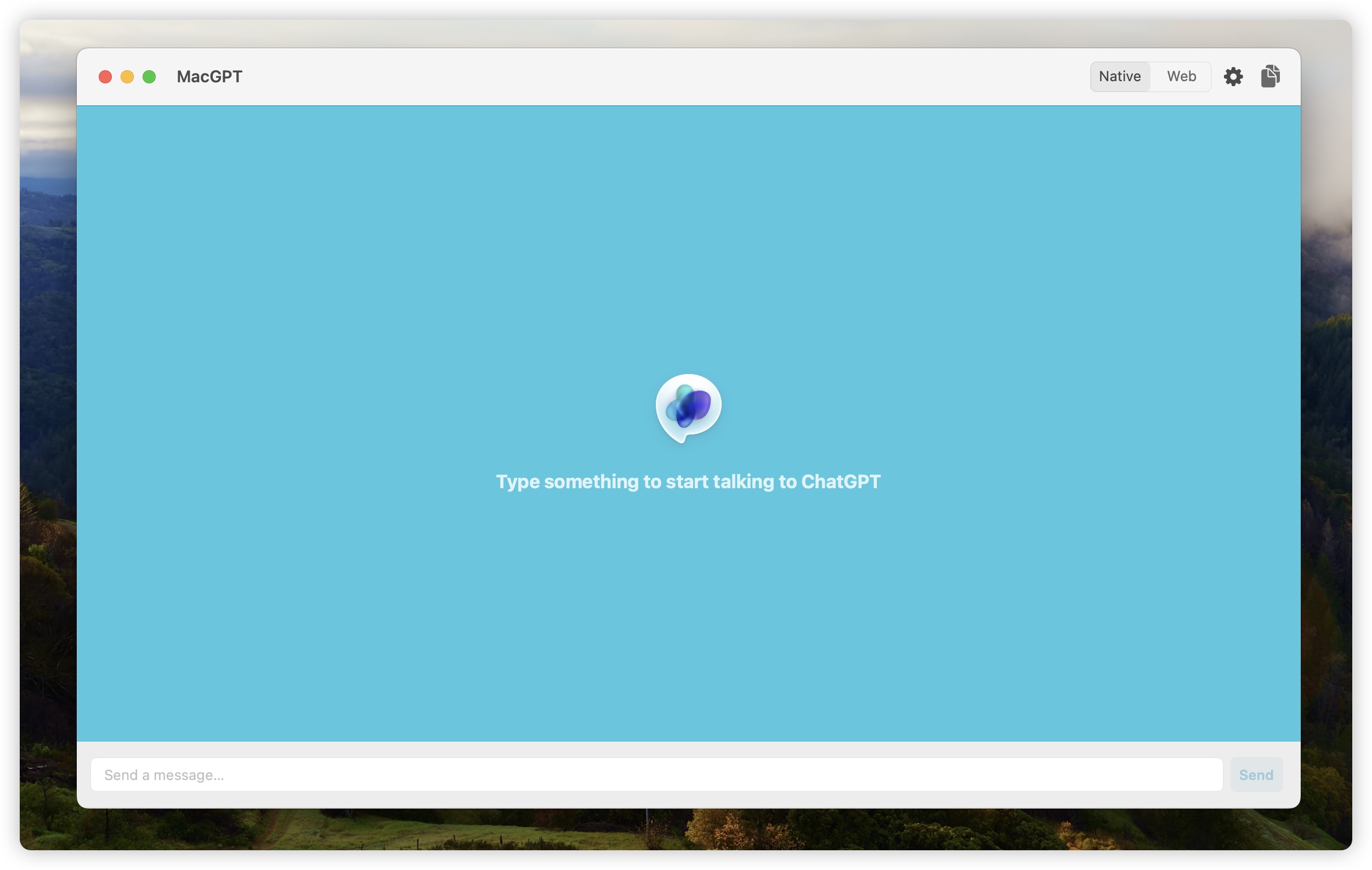Close the MacGPT window with red button
1372x870 pixels.
click(105, 76)
